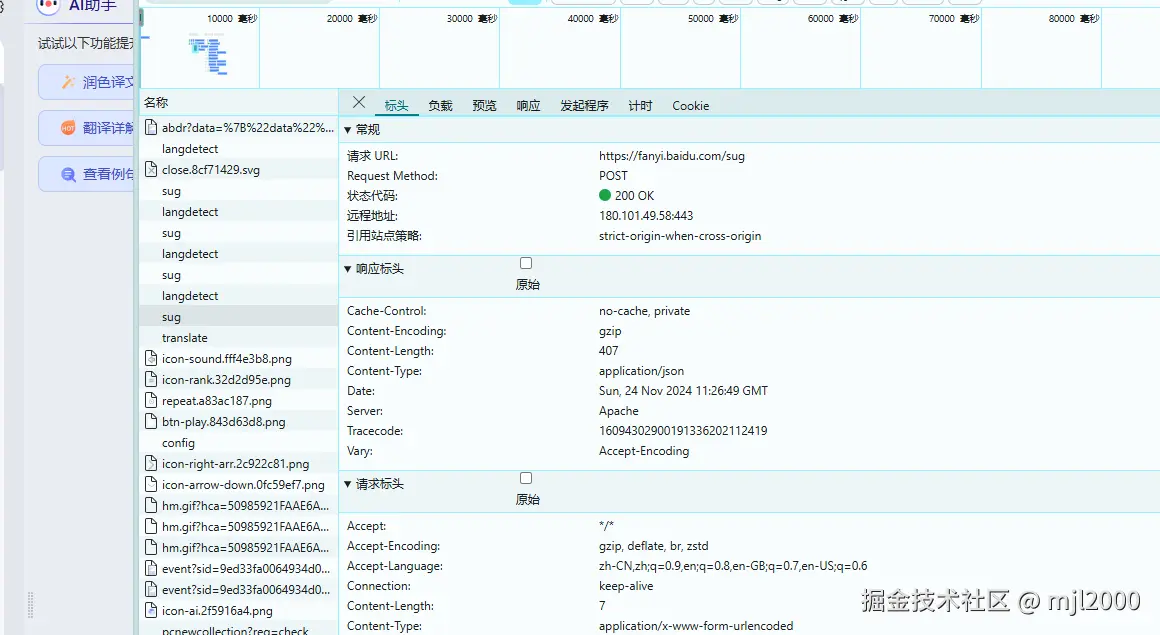The height and width of the screenshot is (635, 1160).
Task: Collapse the 请求标头 section
Action: click(348, 484)
